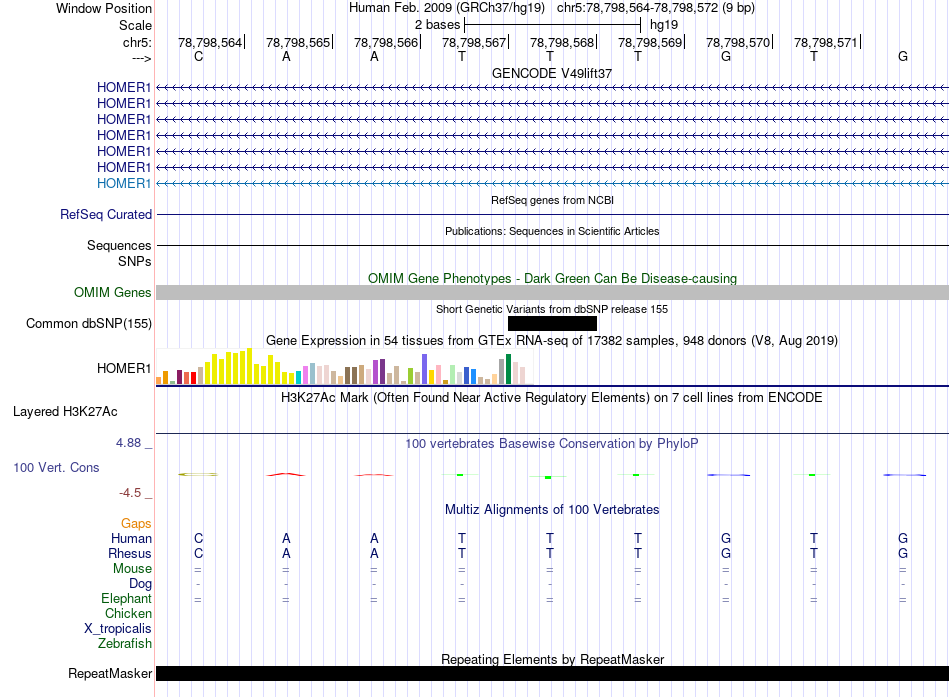This screenshot has height=697, width=950.
Task: Select the light-blue HOMER1 transcript label
Action: click(123, 183)
